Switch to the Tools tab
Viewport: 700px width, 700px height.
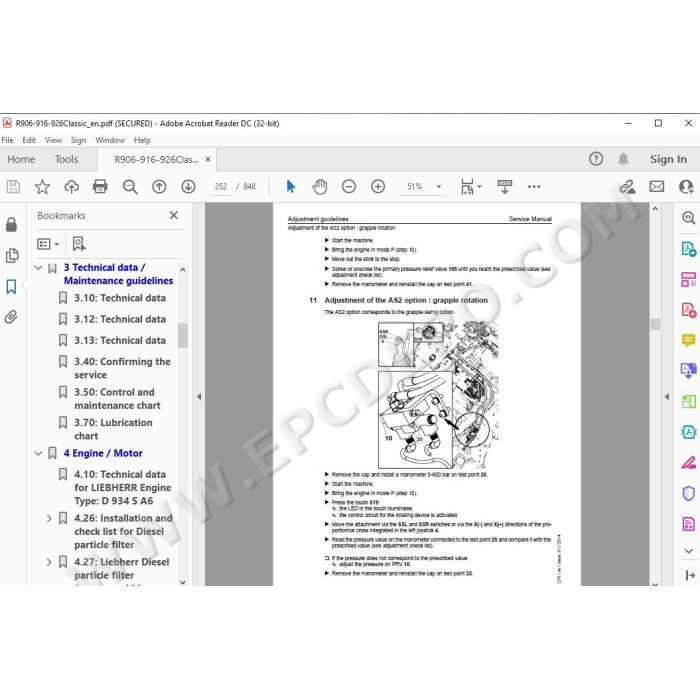tap(67, 159)
